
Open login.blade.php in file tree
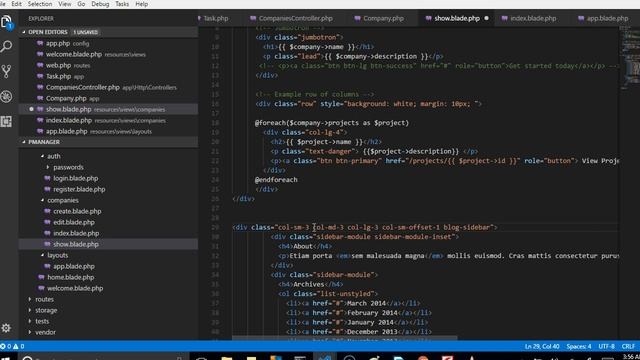click(x=108, y=178)
